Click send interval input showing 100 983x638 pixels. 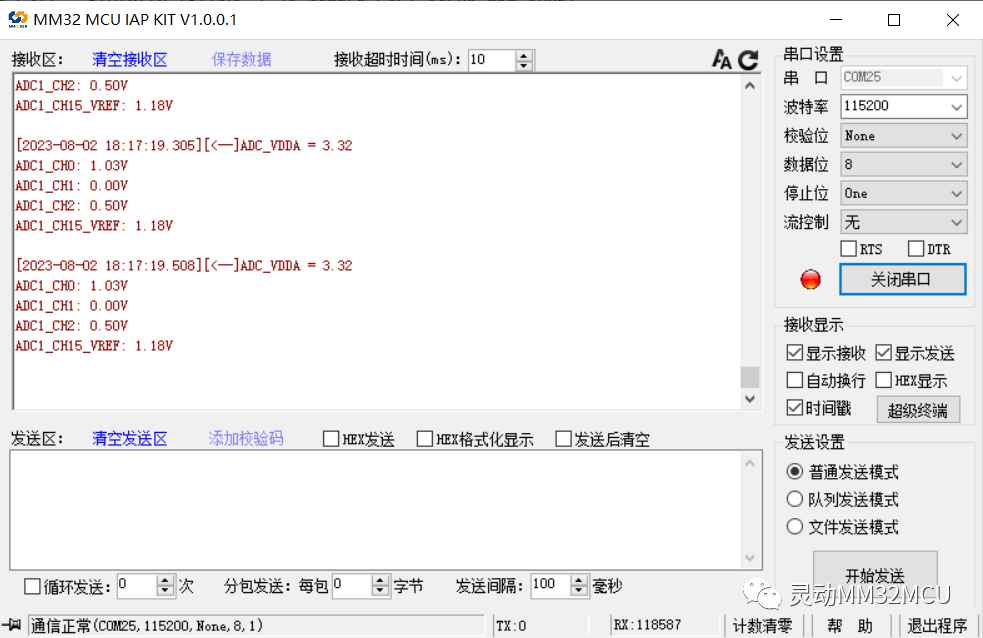coord(551,586)
